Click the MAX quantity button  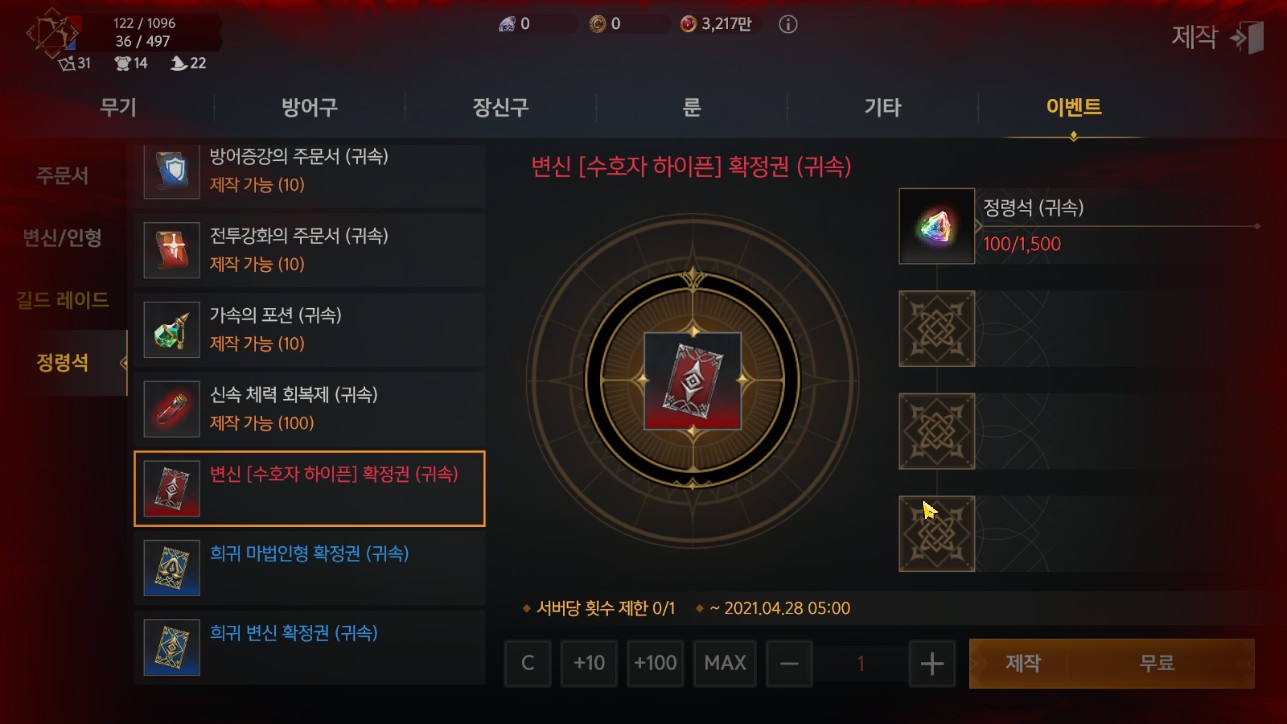[x=725, y=664]
